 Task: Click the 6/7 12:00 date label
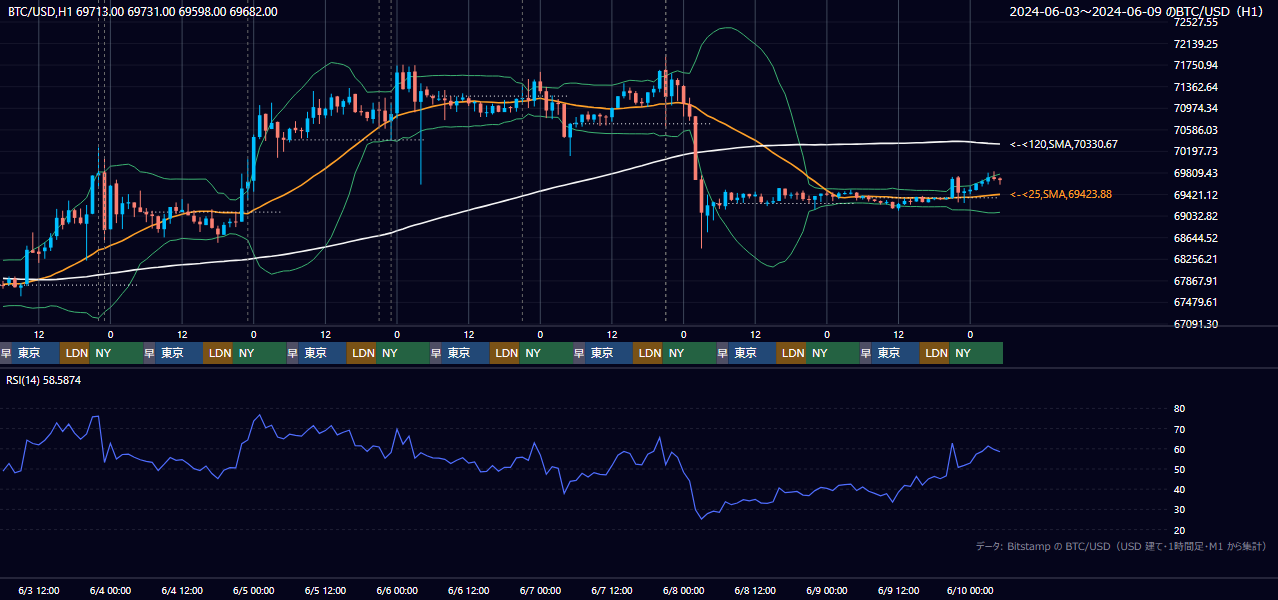pyautogui.click(x=613, y=590)
